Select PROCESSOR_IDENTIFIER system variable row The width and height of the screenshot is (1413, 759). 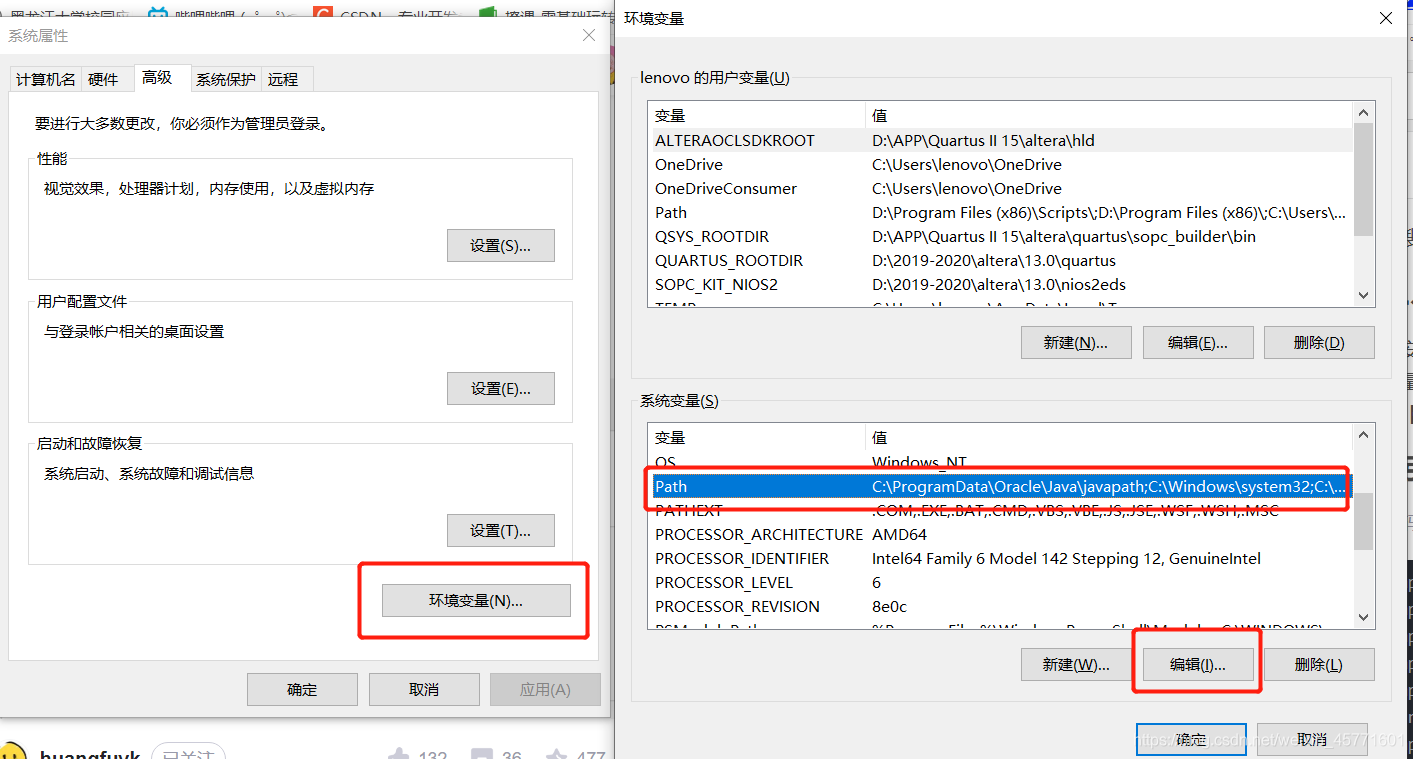point(1000,559)
